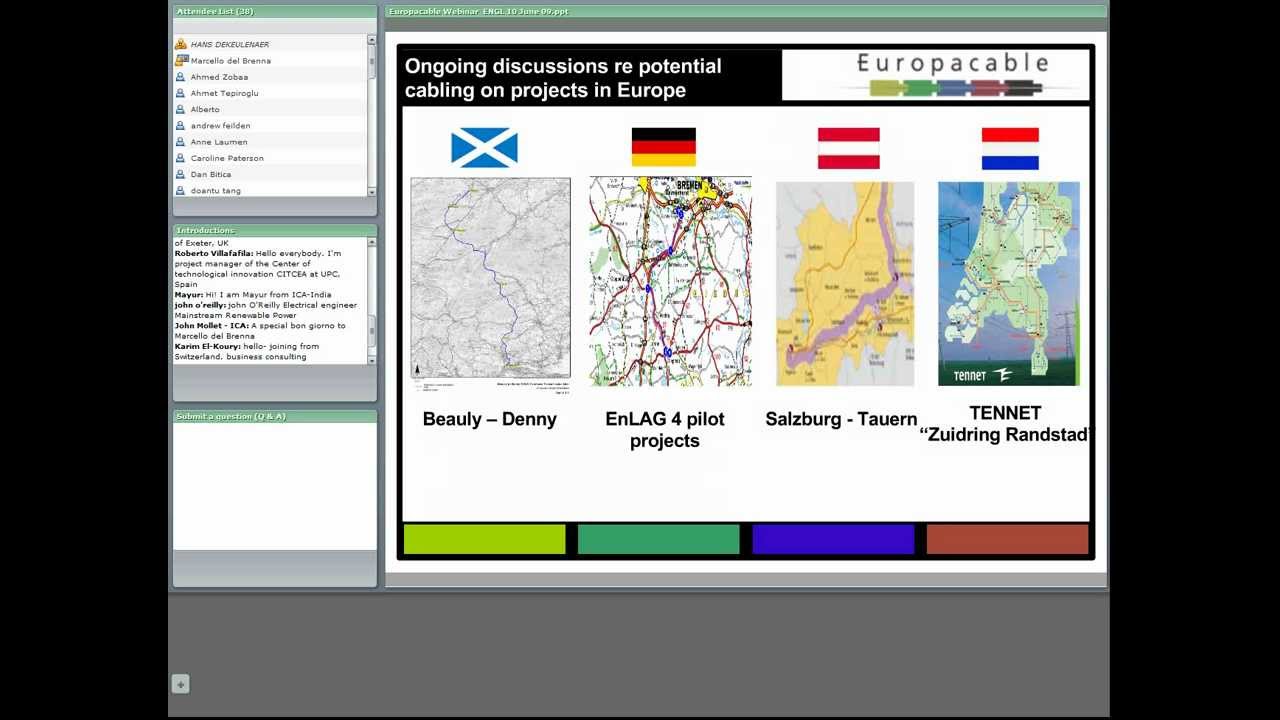Click attendee list scrollbar down arrow
Image resolution: width=1280 pixels, height=720 pixels.
tap(372, 191)
